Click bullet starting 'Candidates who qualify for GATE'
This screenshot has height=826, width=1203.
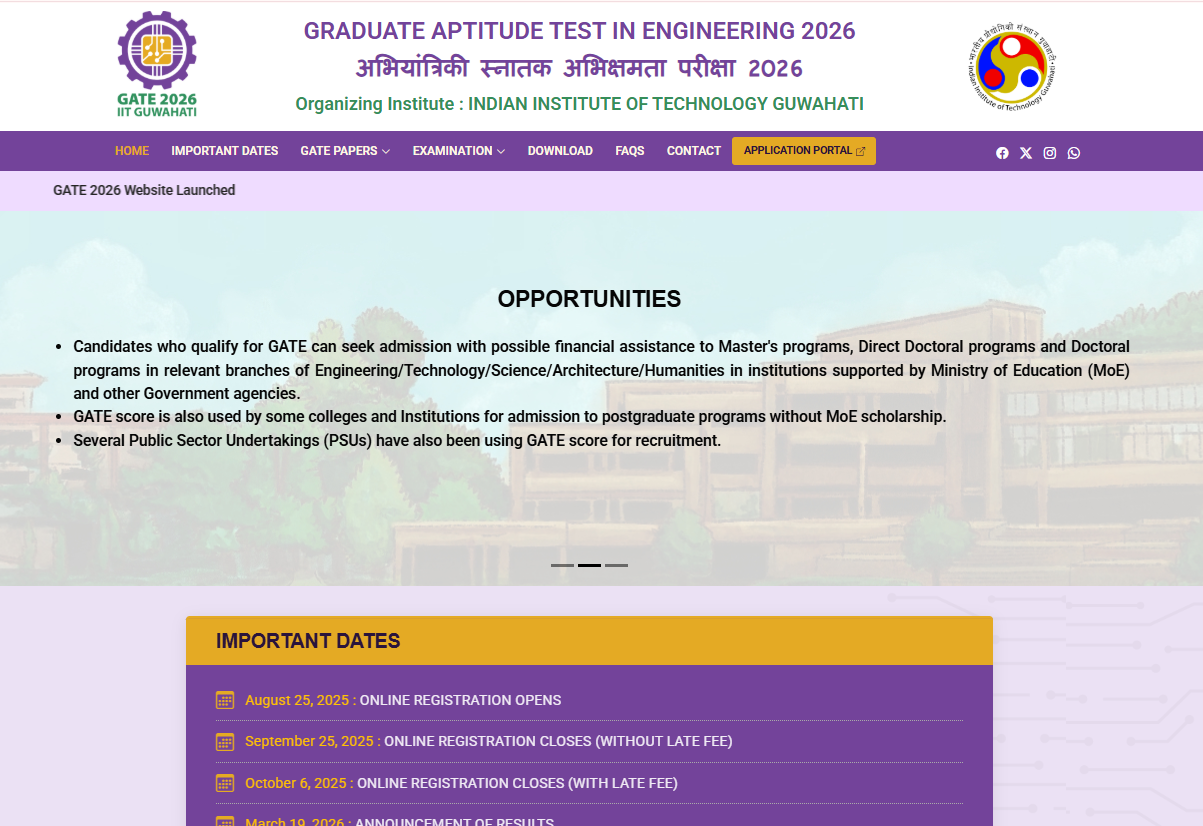601,370
